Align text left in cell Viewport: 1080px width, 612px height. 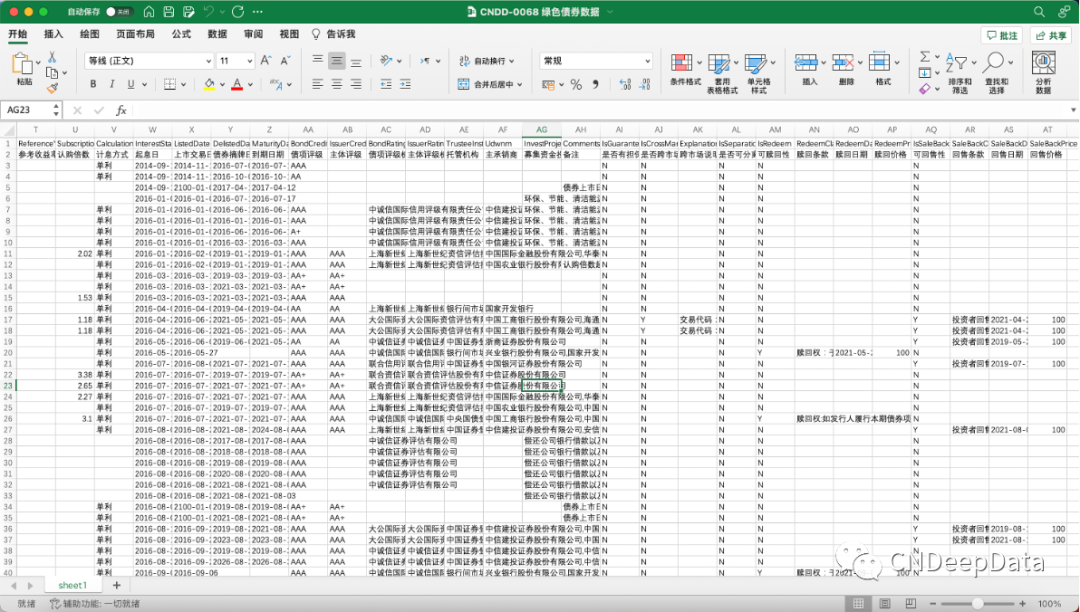coord(318,84)
